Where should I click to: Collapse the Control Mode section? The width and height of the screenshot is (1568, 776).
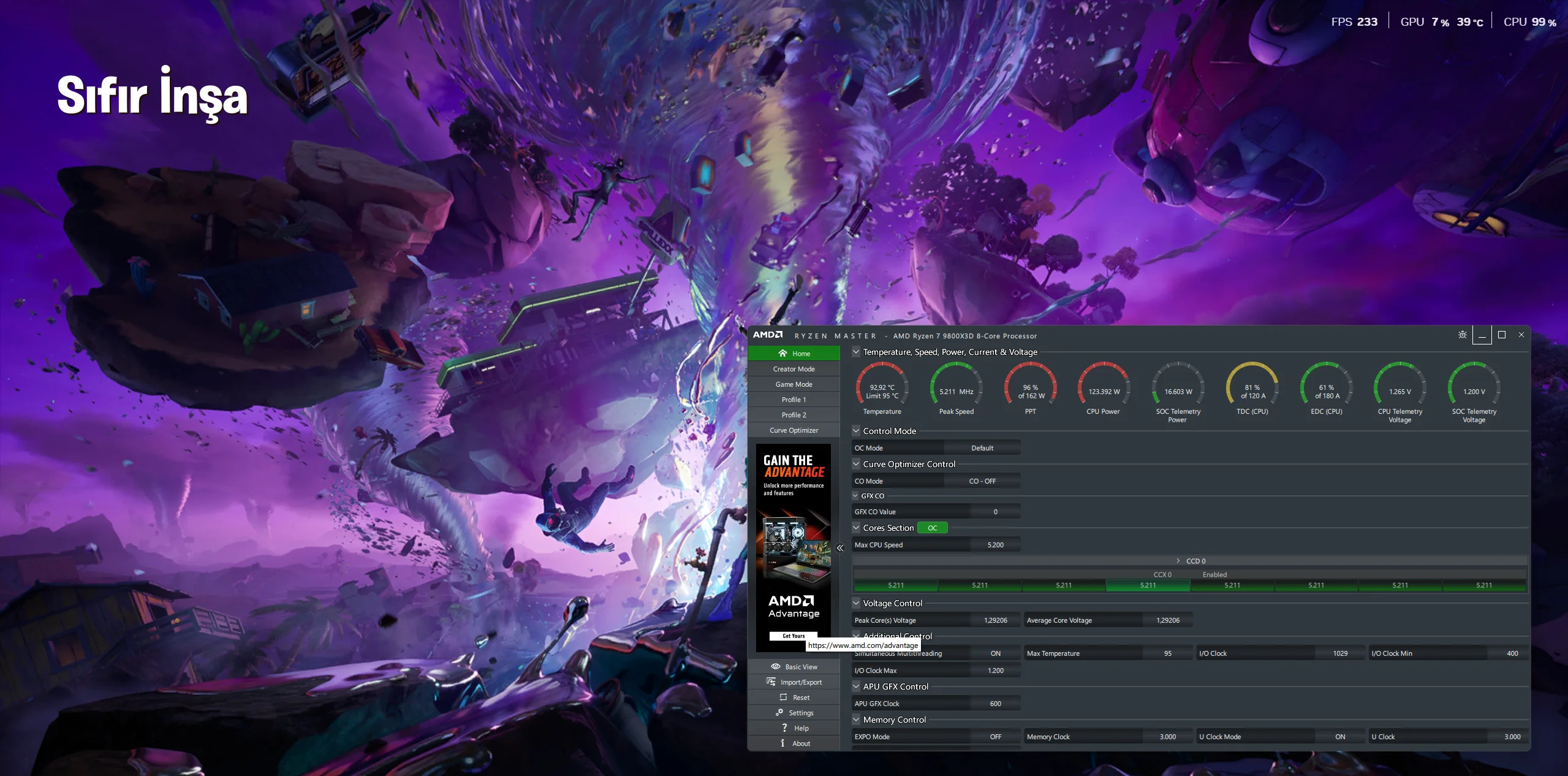856,431
